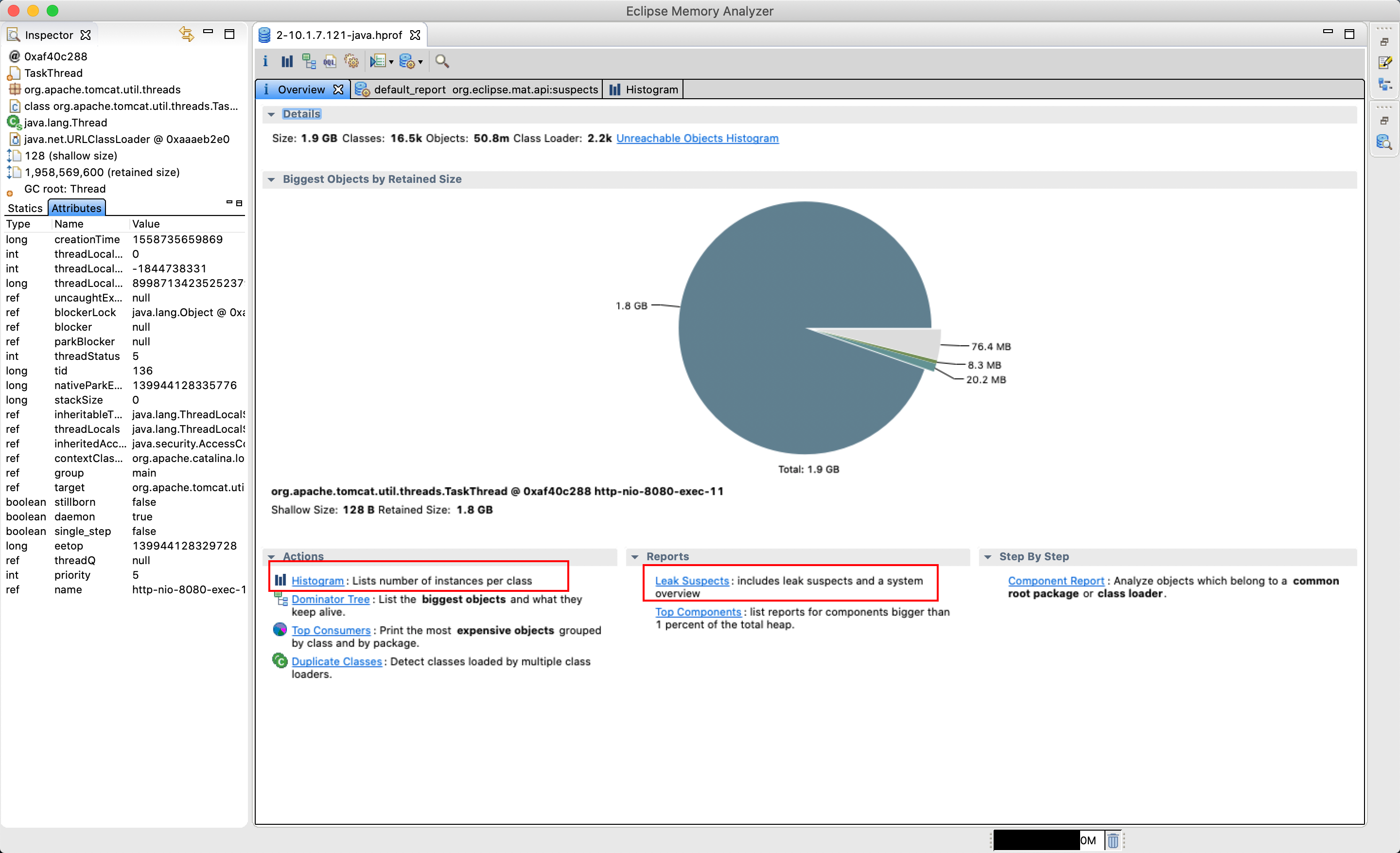This screenshot has height=853, width=1400.
Task: Click the magnifier Find Object icon
Action: 442,61
